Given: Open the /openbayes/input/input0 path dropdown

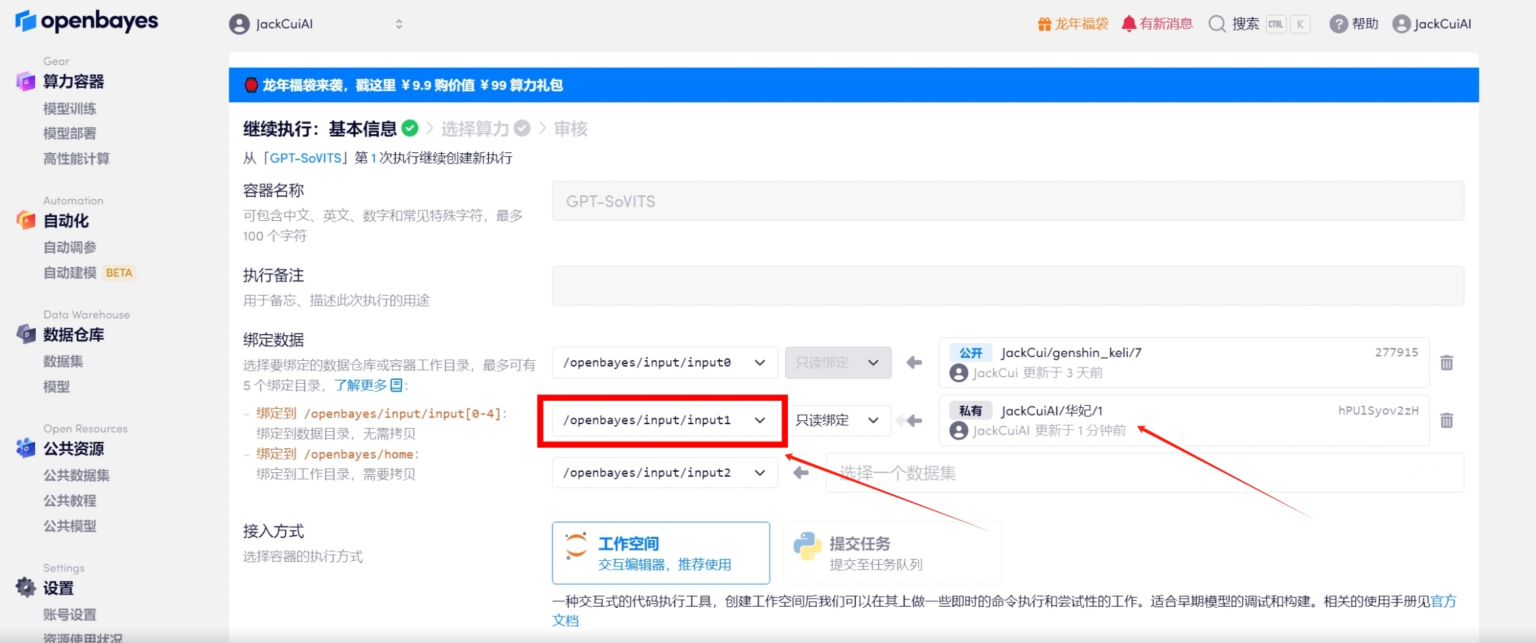Looking at the screenshot, I should click(x=664, y=362).
